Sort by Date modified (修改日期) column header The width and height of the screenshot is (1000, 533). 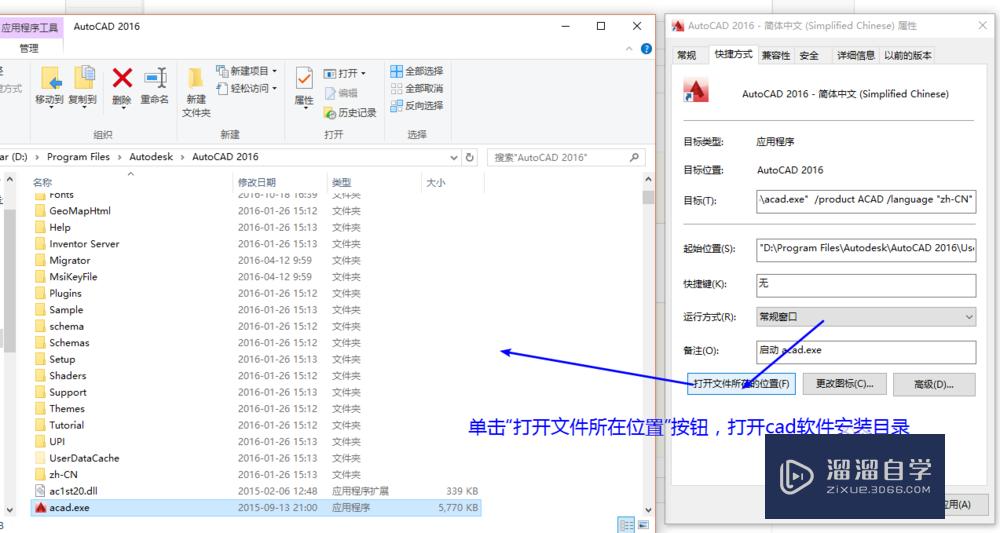(x=257, y=182)
